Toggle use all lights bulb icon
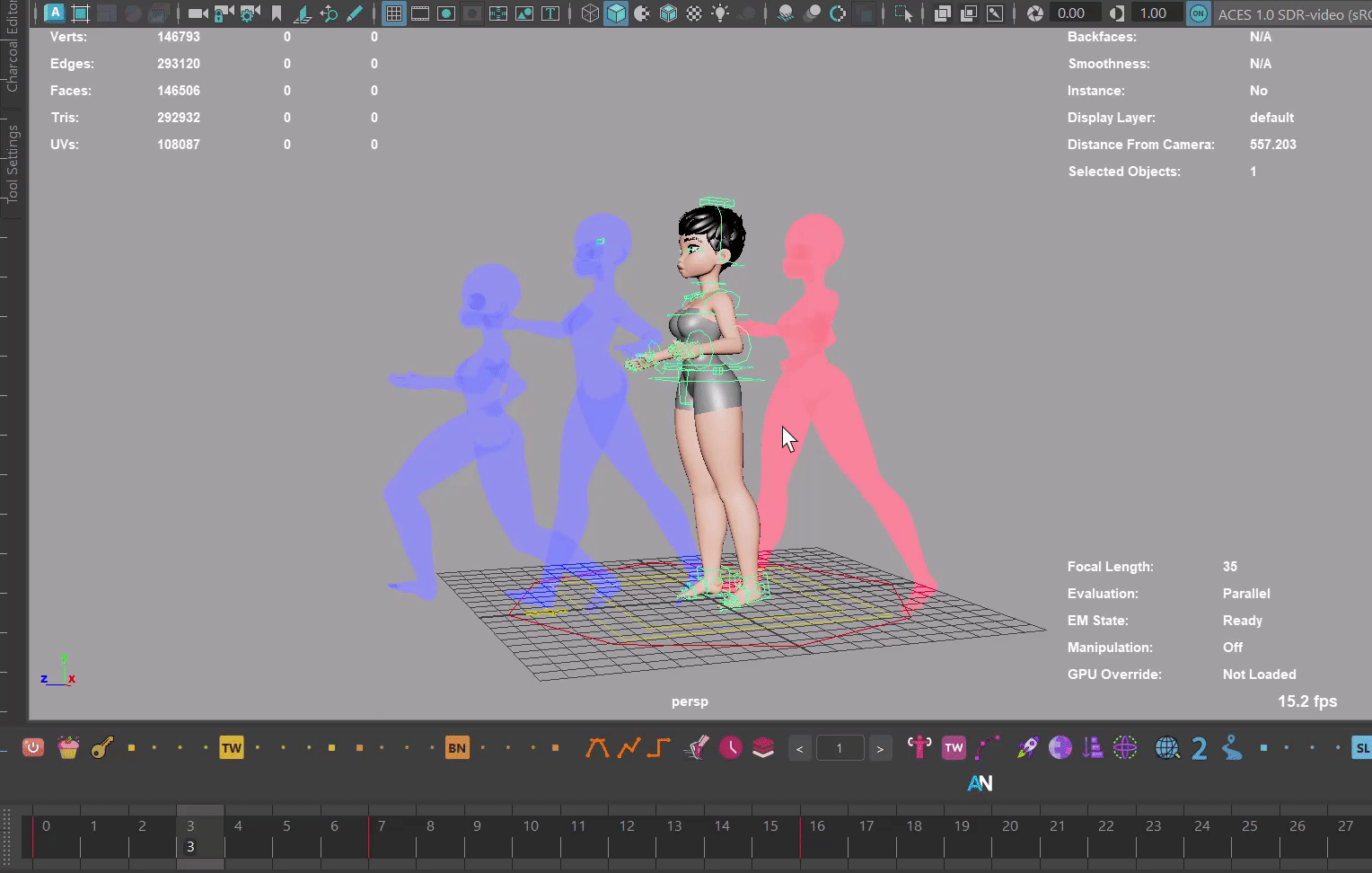Screen dimensions: 1372x873 pyautogui.click(x=720, y=13)
